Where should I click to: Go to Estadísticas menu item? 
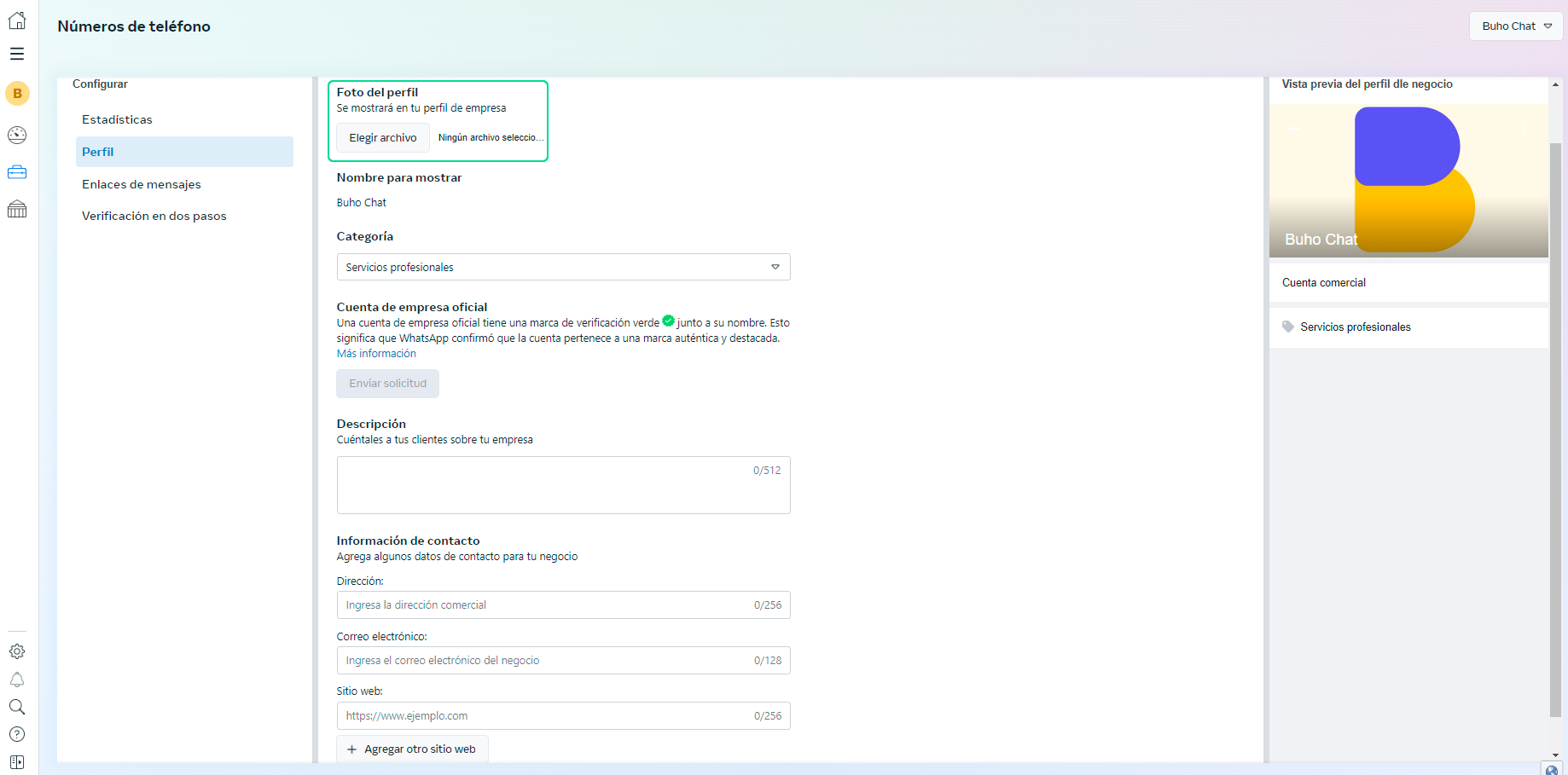[x=117, y=119]
